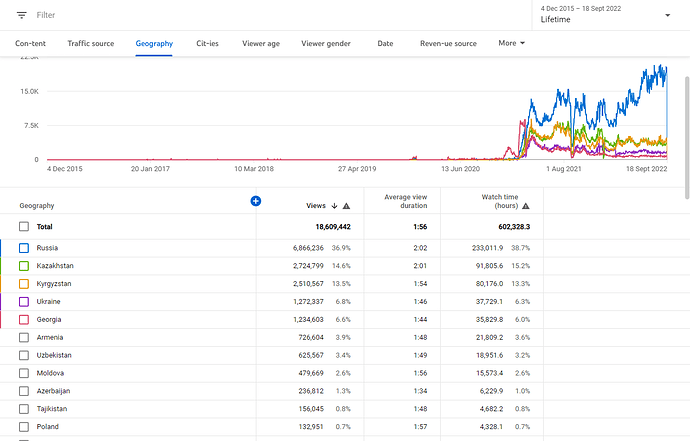Check the Uzbekistan checkbox

pos(24,355)
